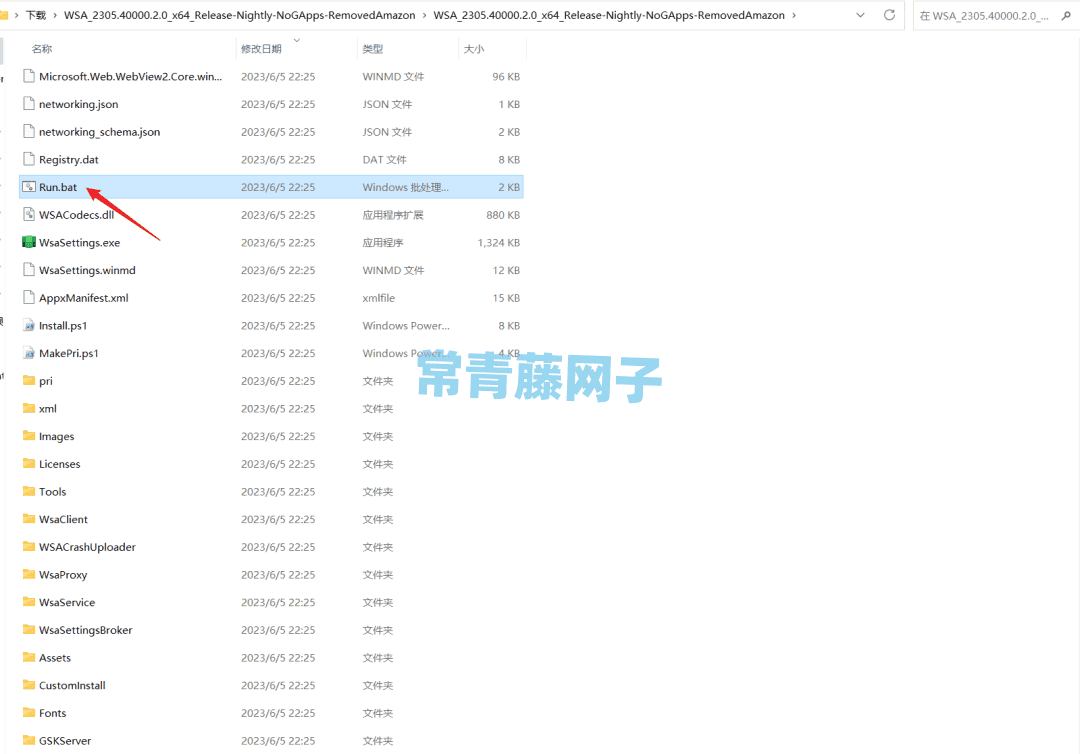Select WsaSettings.winmd file name
This screenshot has width=1080, height=754.
(x=87, y=270)
